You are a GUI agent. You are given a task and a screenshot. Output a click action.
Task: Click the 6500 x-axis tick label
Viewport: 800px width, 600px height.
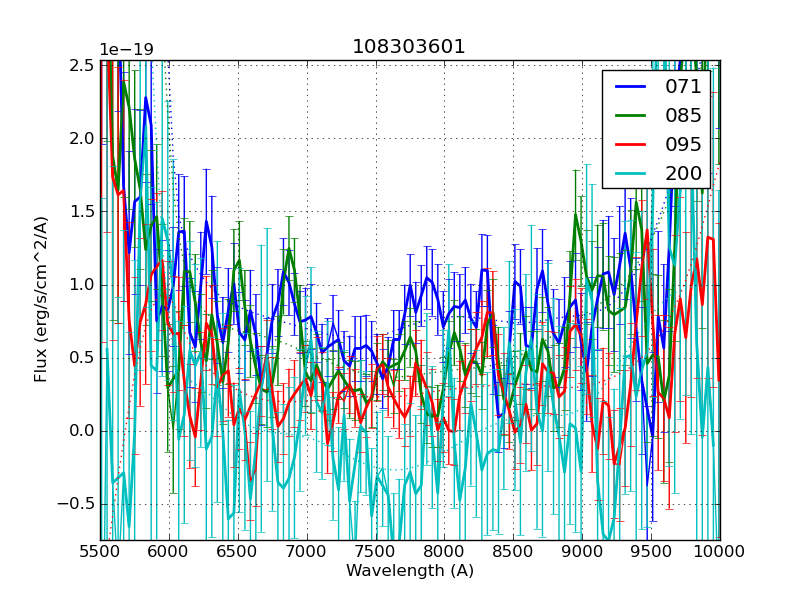238,552
